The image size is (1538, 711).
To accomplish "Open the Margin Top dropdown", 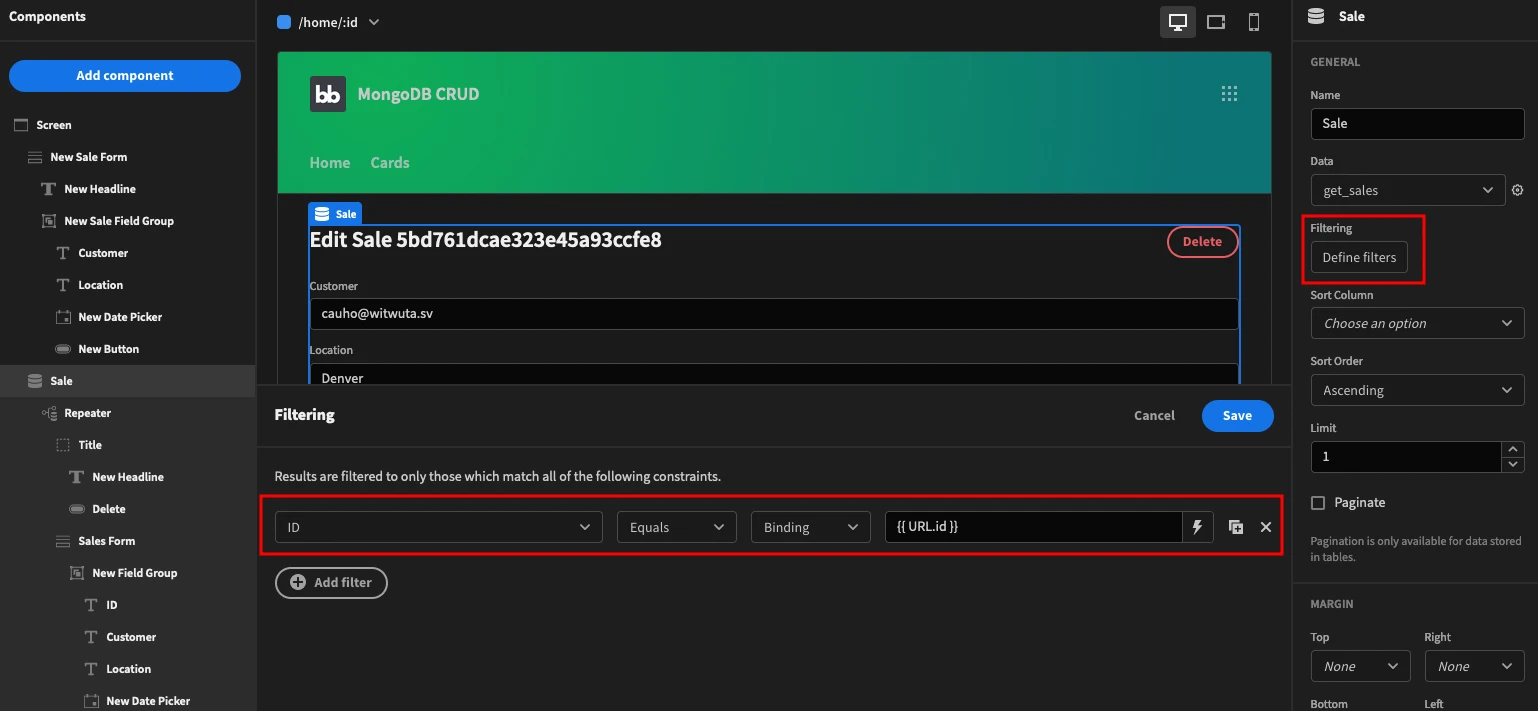I will [x=1360, y=666].
